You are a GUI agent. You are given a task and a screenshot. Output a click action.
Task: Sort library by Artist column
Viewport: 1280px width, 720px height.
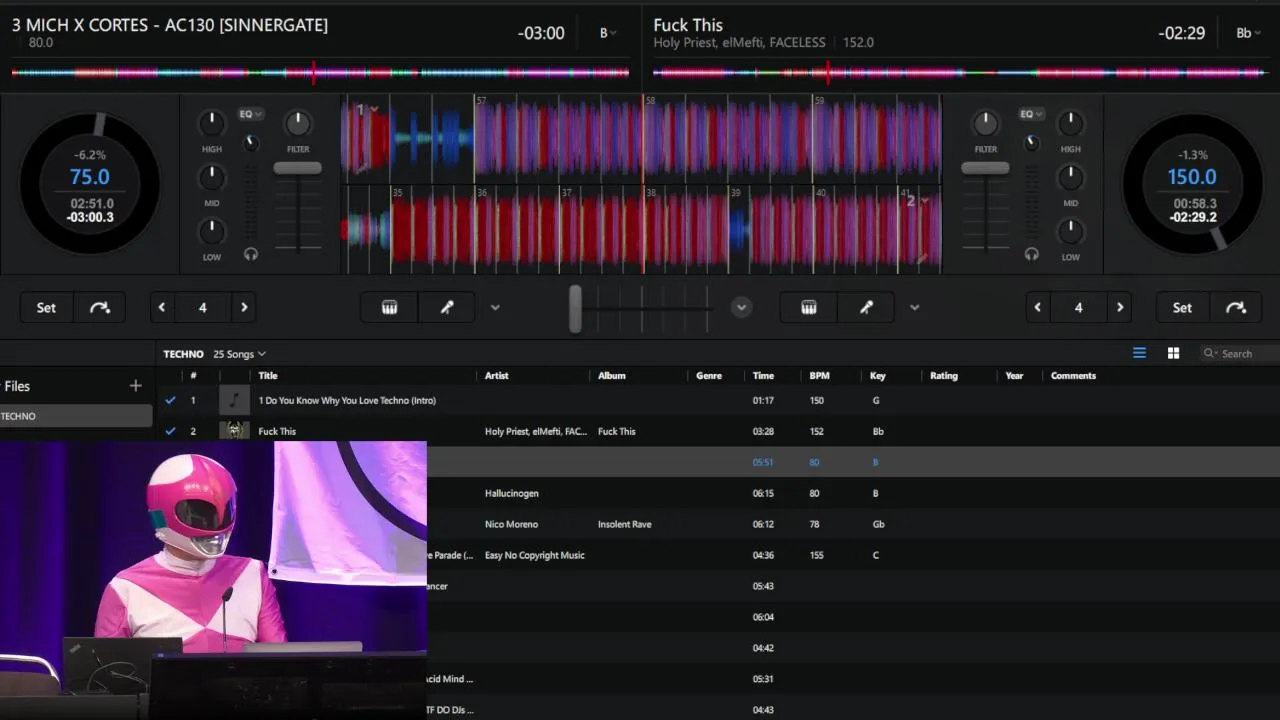point(497,376)
